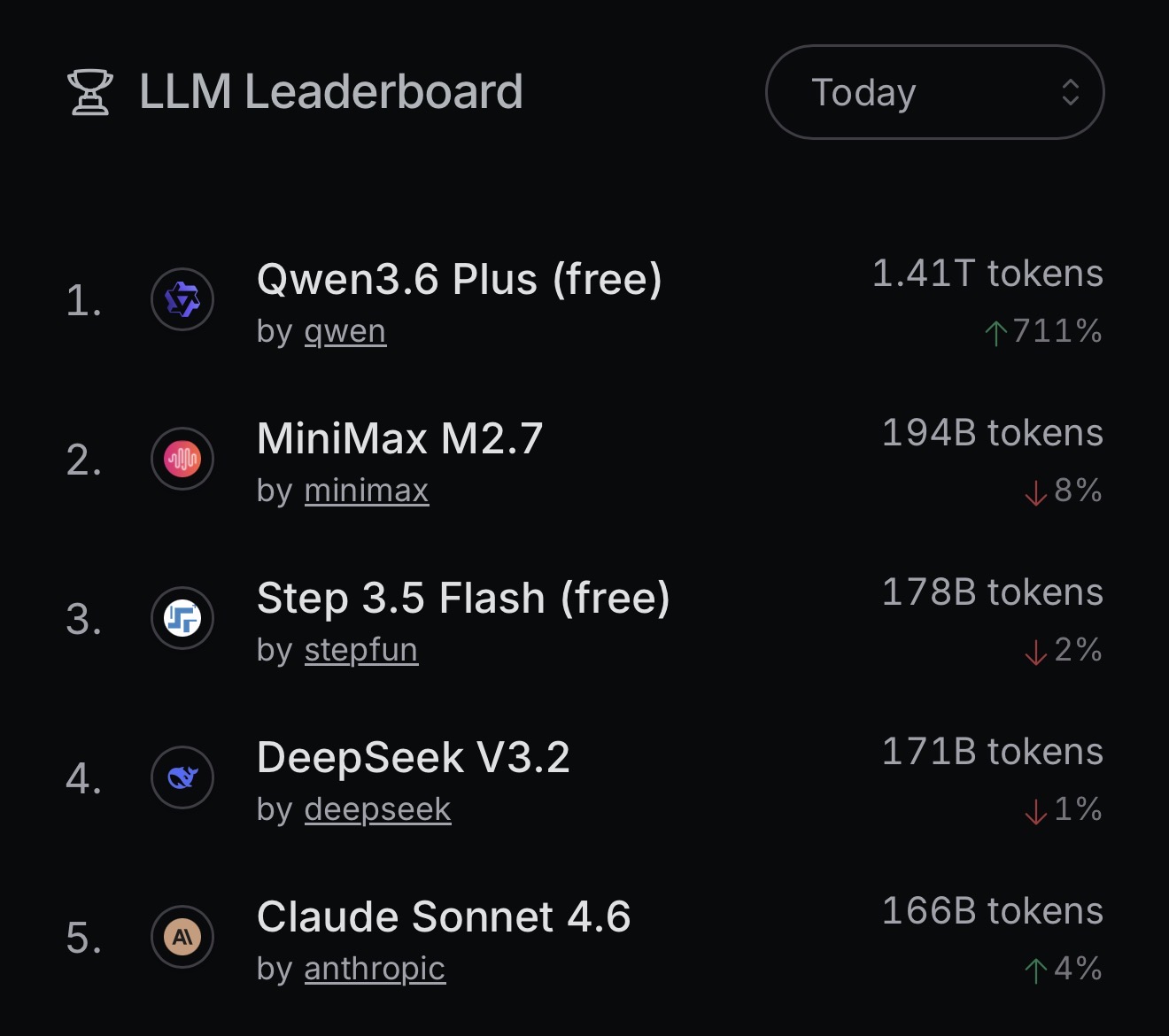Click the Anthropic logo icon
1169x1036 pixels.
pyautogui.click(x=182, y=937)
